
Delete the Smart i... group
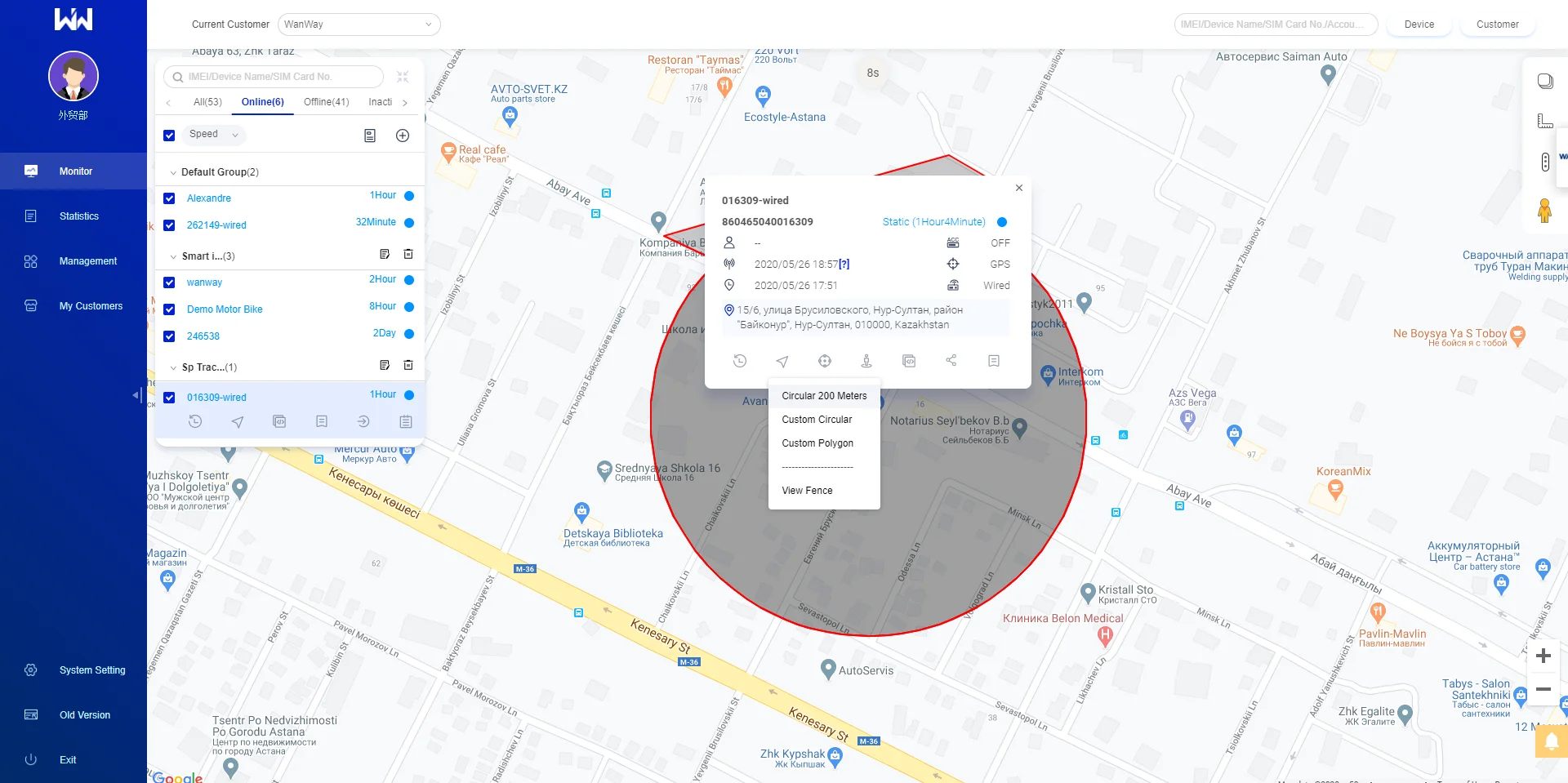pos(408,255)
